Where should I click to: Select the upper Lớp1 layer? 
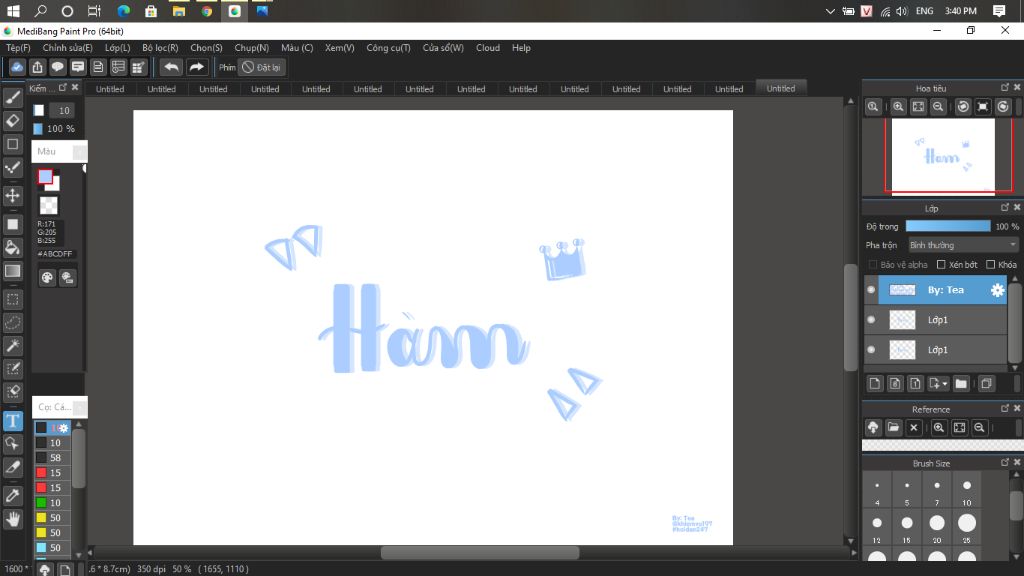click(942, 320)
